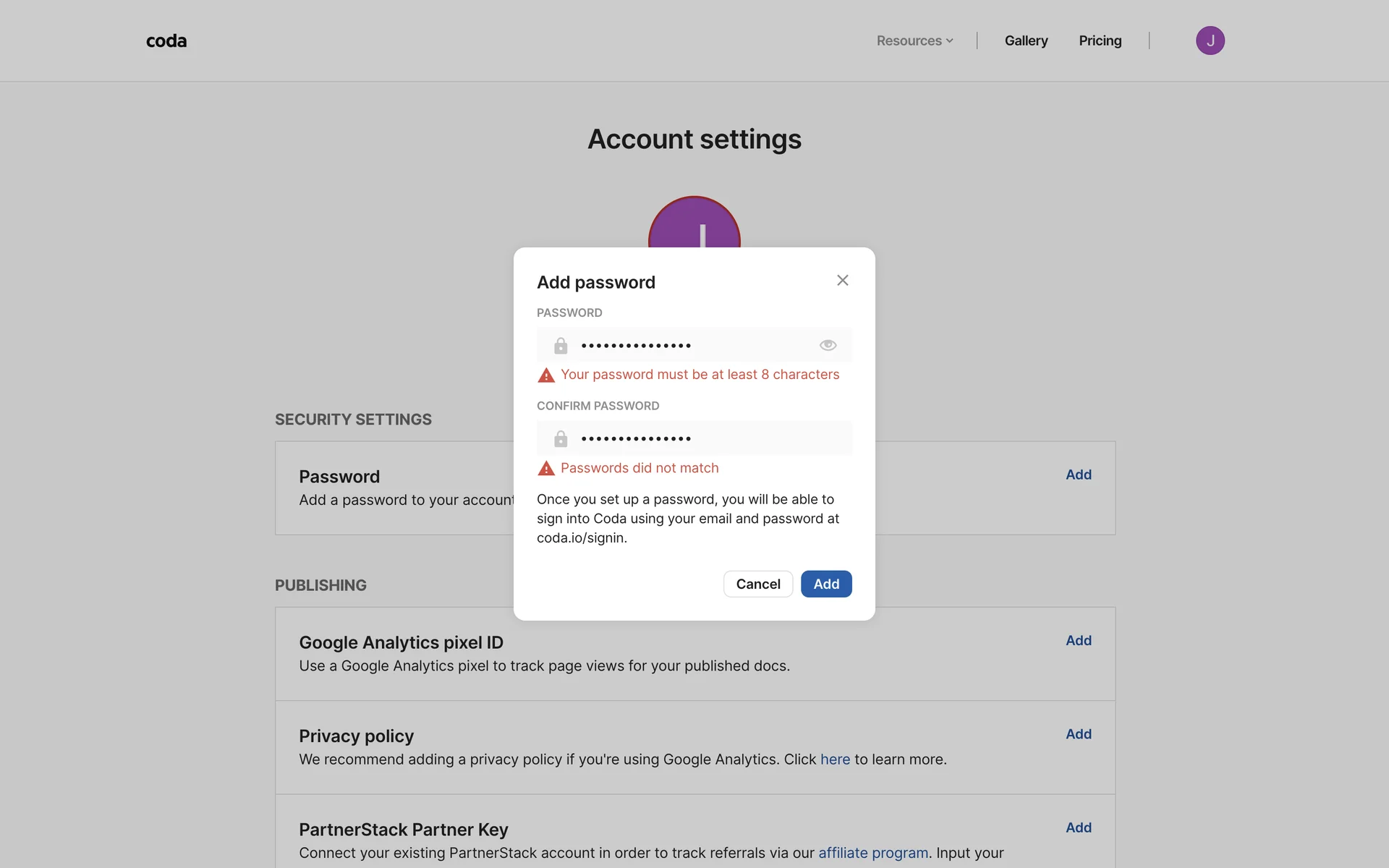Click the lock icon in Confirm Password field
Image resolution: width=1389 pixels, height=868 pixels.
click(561, 439)
